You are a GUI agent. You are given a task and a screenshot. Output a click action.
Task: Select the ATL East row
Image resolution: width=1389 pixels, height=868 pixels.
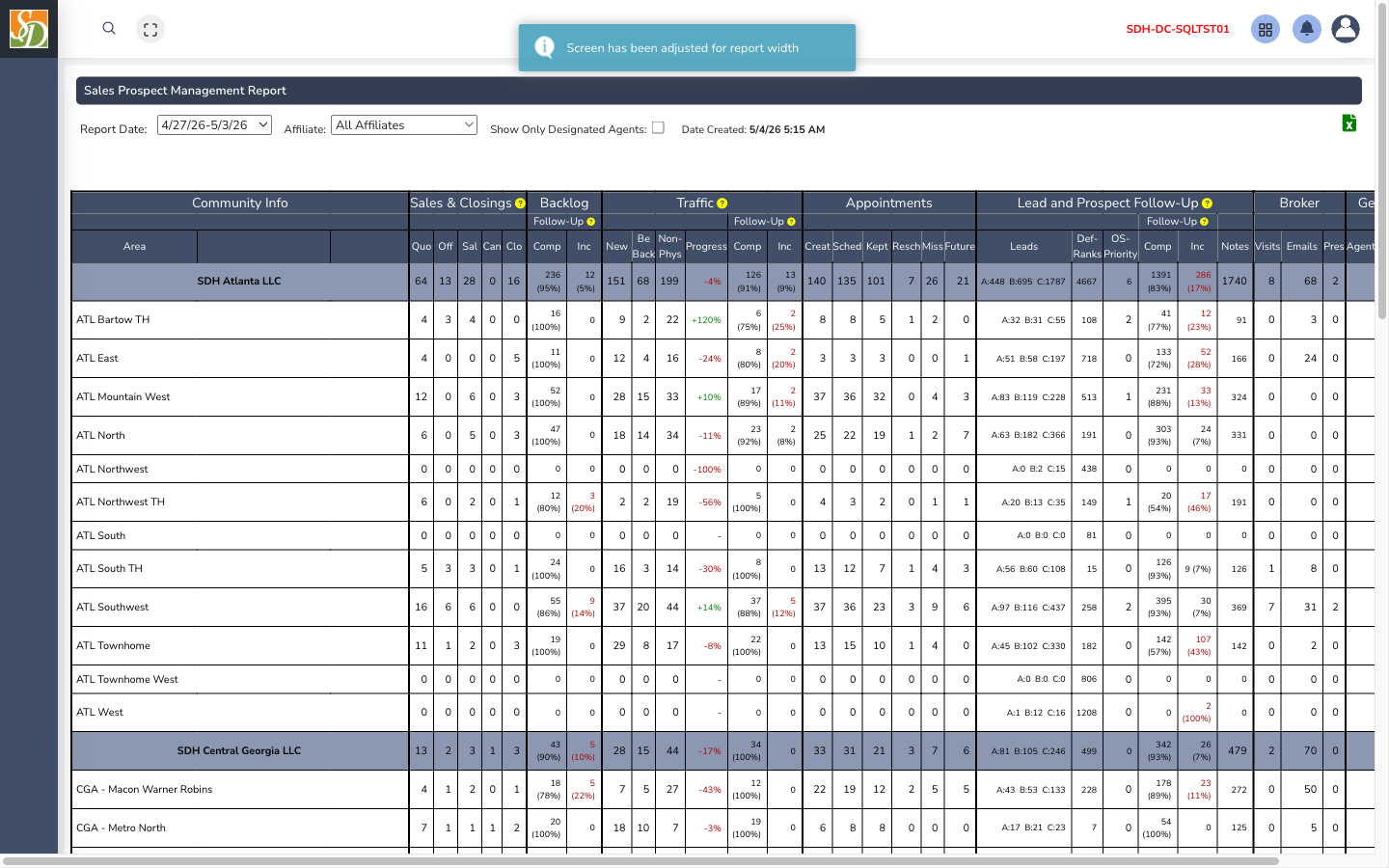[722, 359]
